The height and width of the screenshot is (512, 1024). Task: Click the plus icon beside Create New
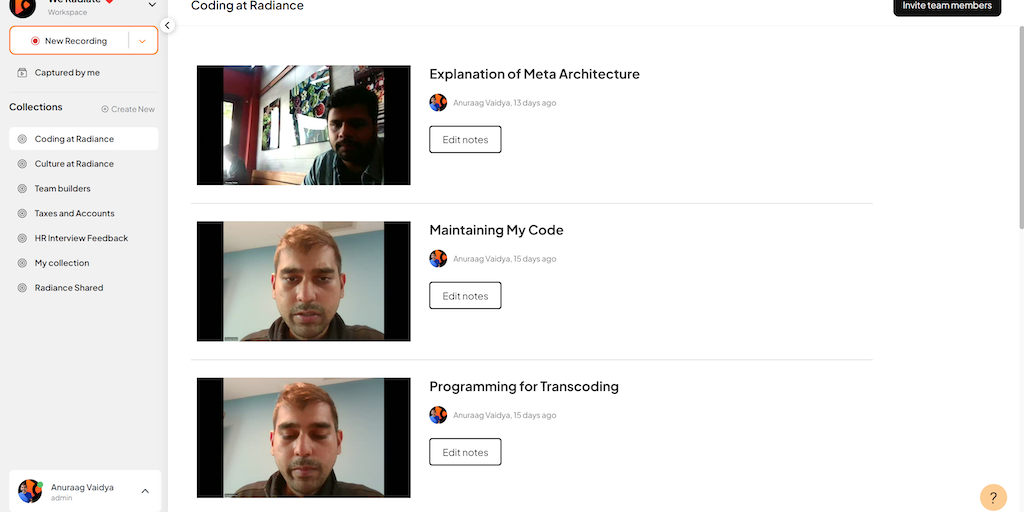105,109
